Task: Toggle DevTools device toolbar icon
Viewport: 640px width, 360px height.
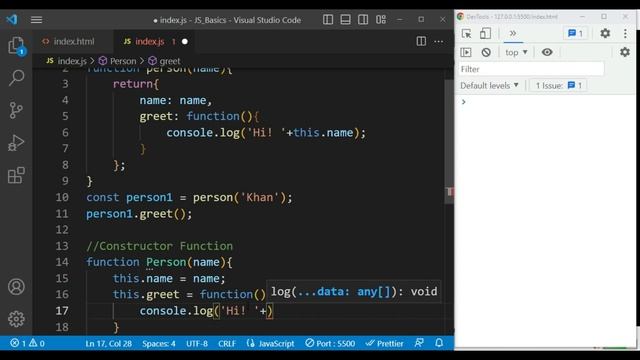Action: pyautogui.click(x=485, y=33)
